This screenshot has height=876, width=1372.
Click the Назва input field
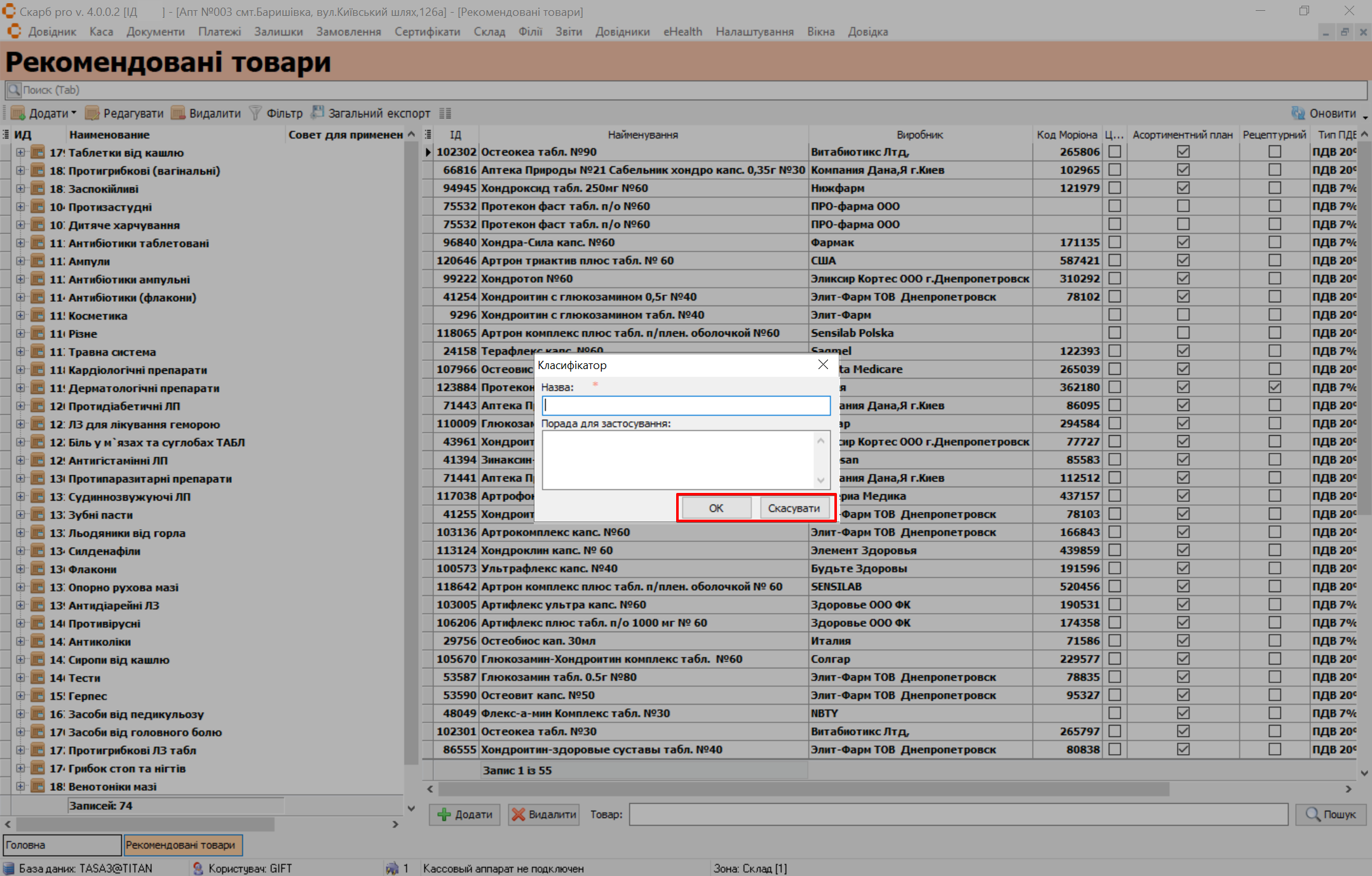686,405
